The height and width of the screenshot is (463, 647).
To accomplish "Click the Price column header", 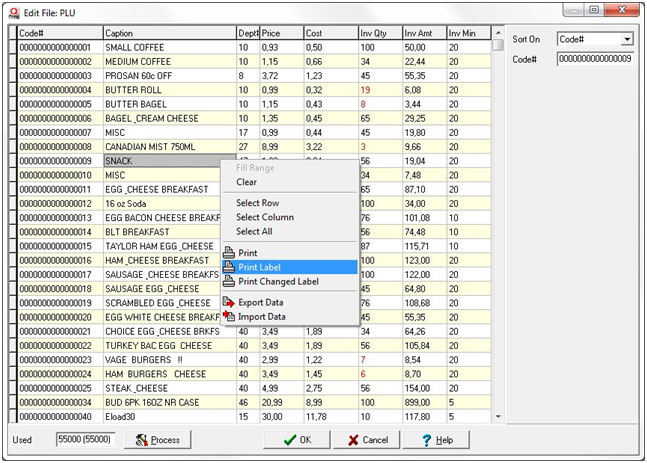I will pyautogui.click(x=281, y=33).
